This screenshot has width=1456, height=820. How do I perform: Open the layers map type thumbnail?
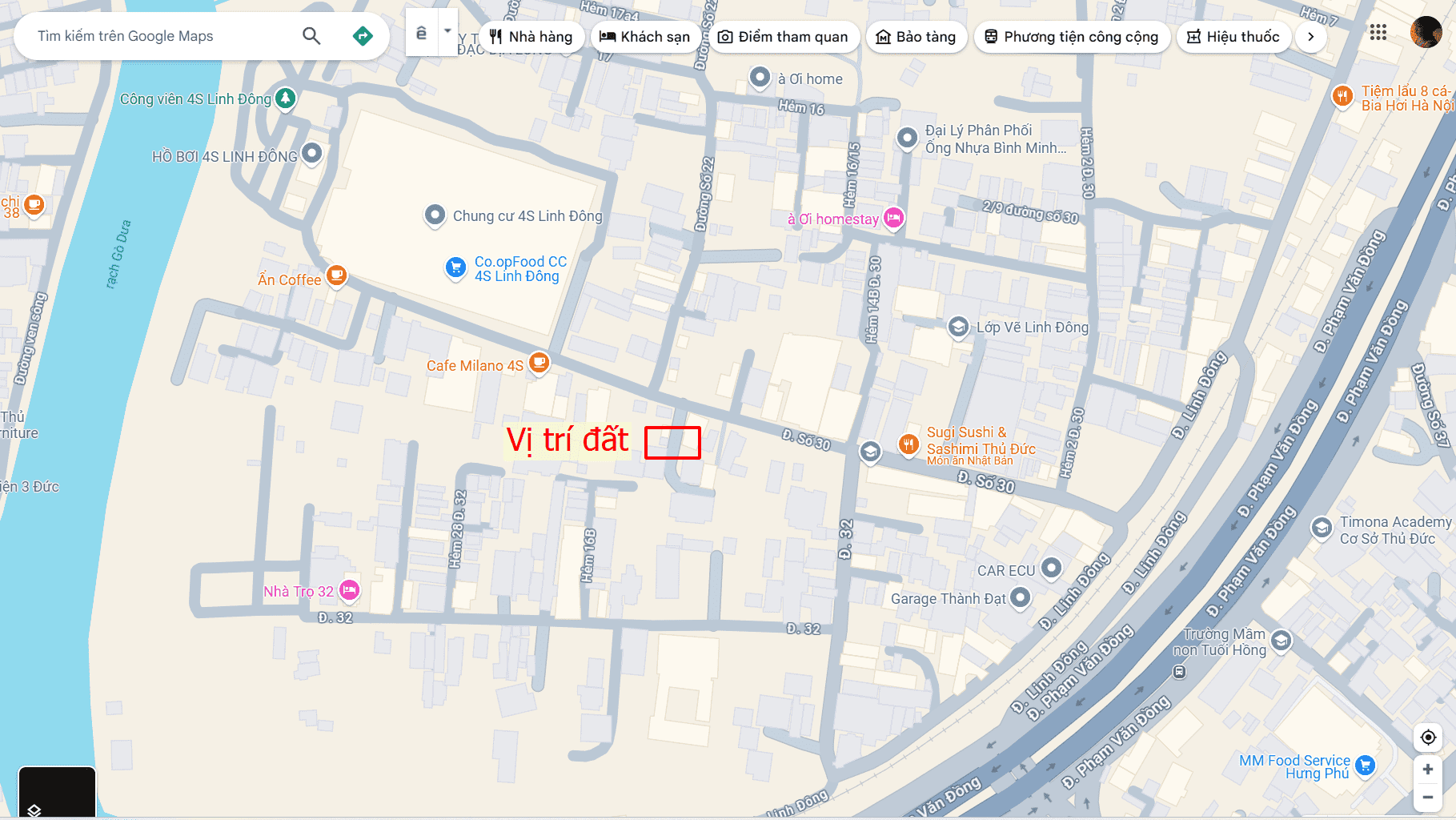point(57,791)
